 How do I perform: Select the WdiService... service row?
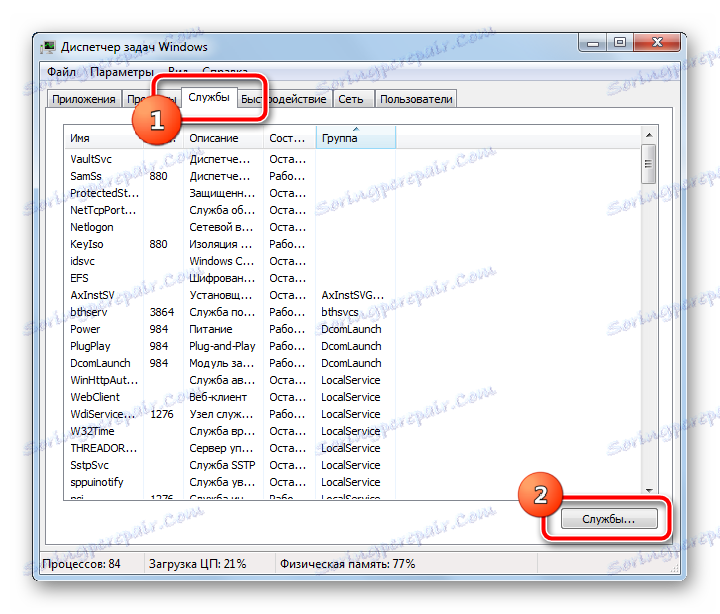coord(229,414)
